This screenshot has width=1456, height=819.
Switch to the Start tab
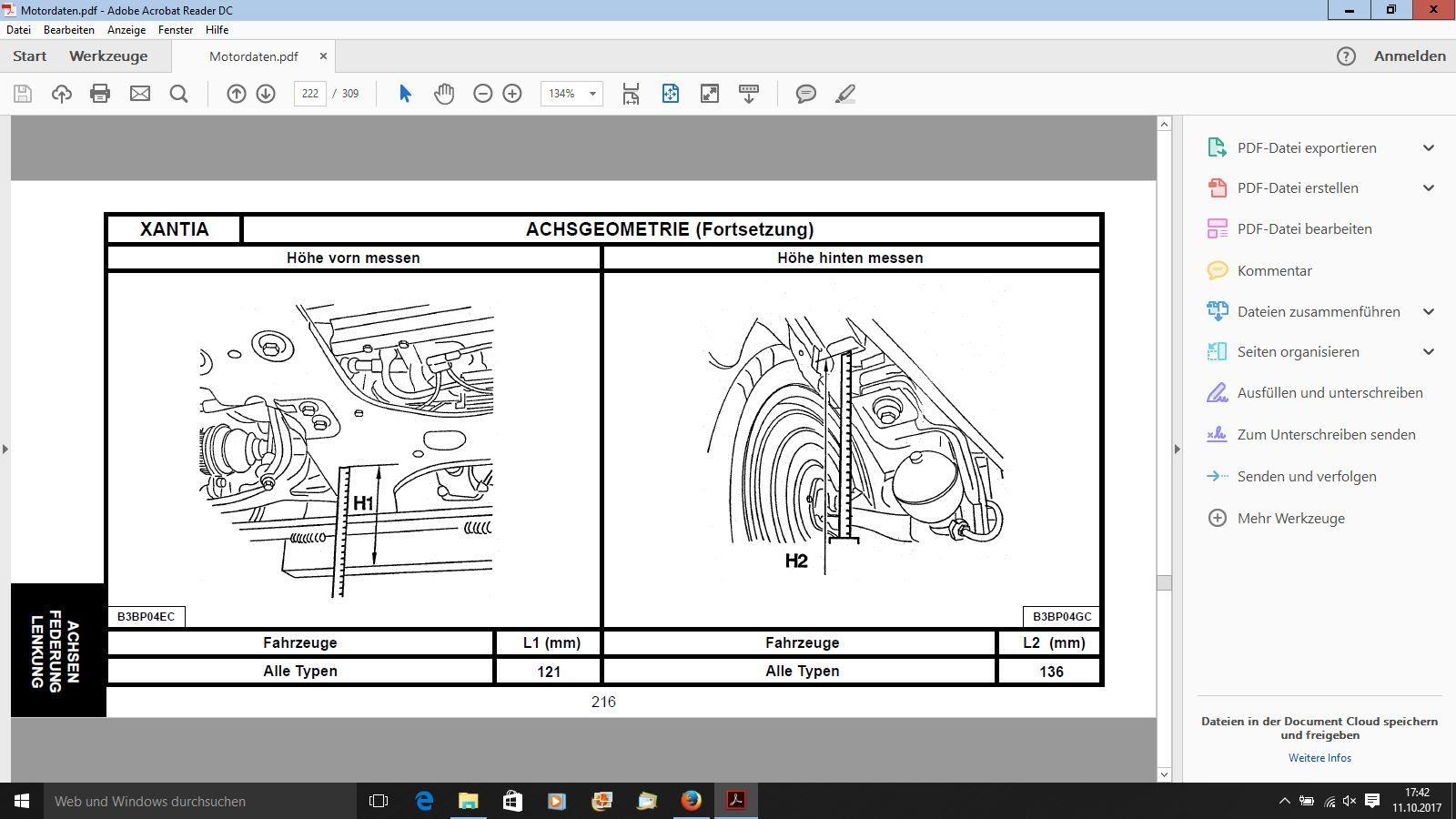coord(30,56)
